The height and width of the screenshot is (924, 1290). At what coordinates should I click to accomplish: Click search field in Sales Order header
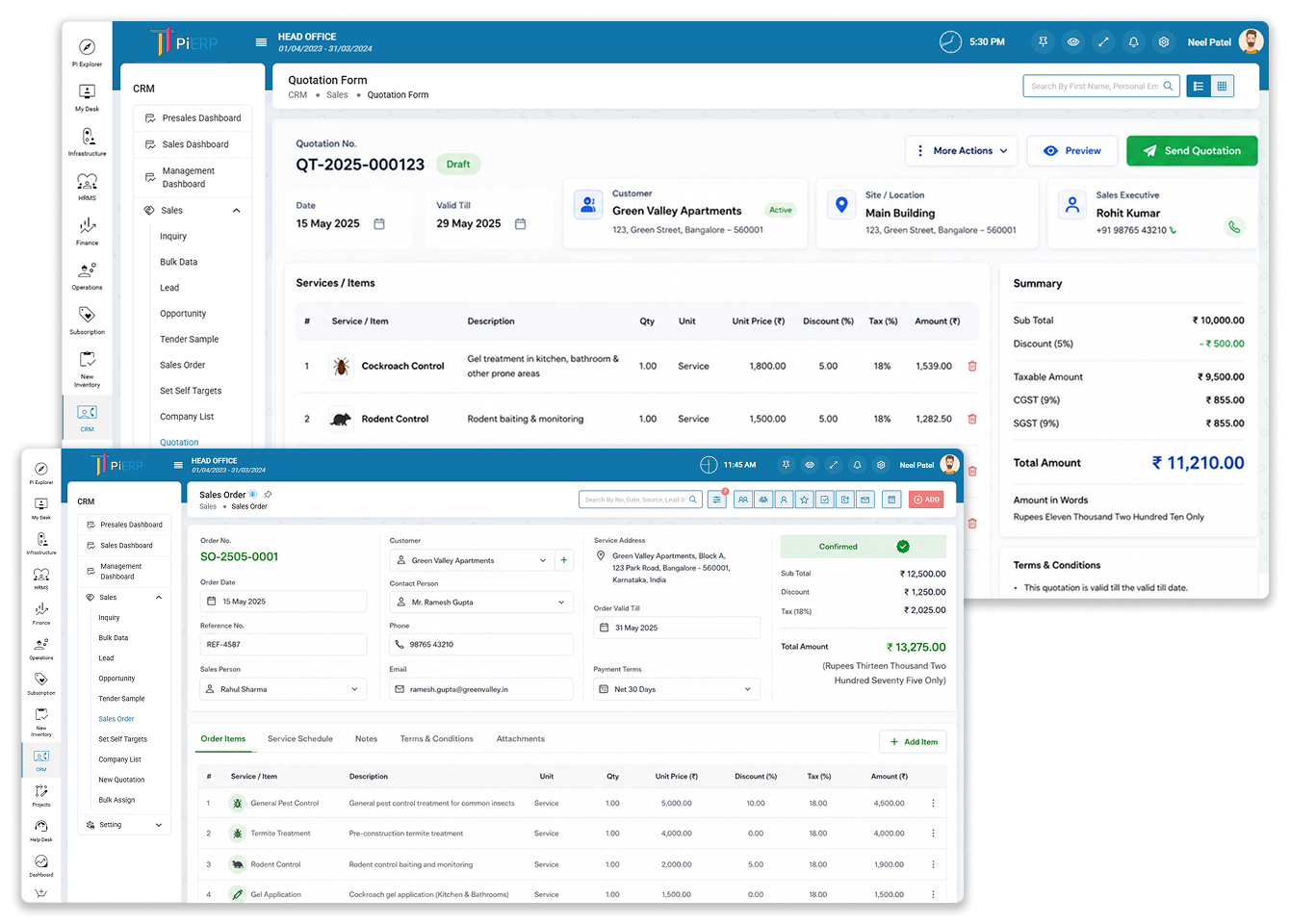pyautogui.click(x=640, y=500)
